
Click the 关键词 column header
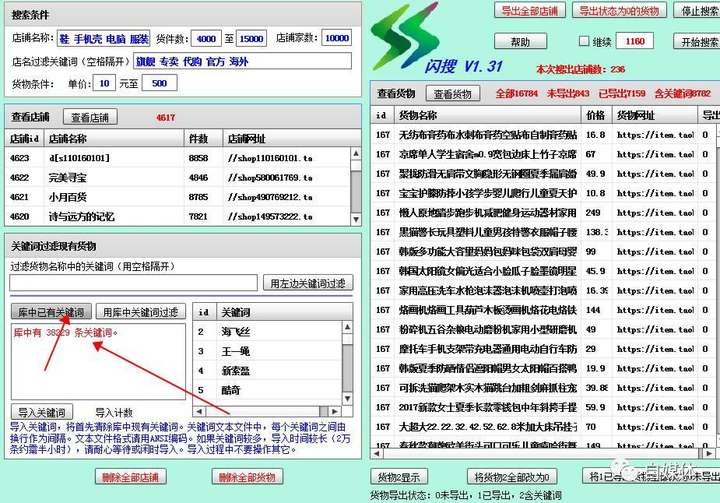click(285, 312)
